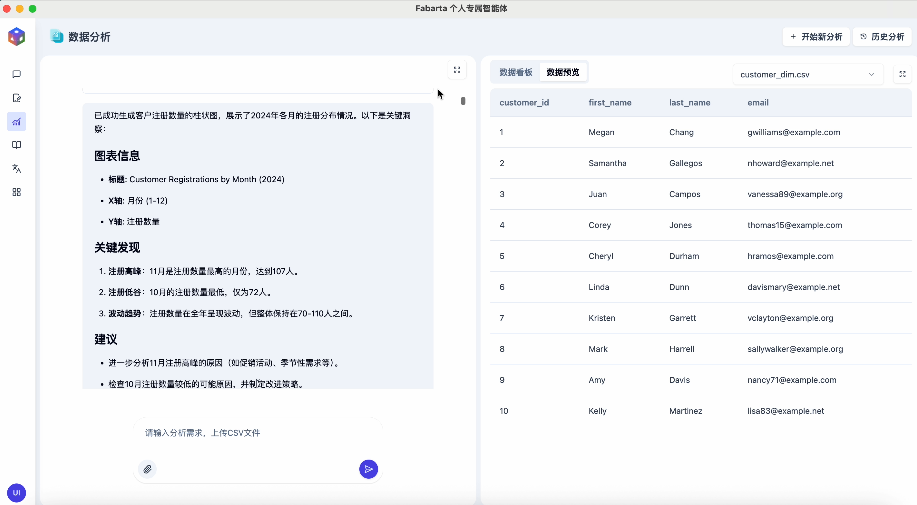Expand the data preview panel fullscreen
This screenshot has width=917, height=505.
(x=902, y=74)
